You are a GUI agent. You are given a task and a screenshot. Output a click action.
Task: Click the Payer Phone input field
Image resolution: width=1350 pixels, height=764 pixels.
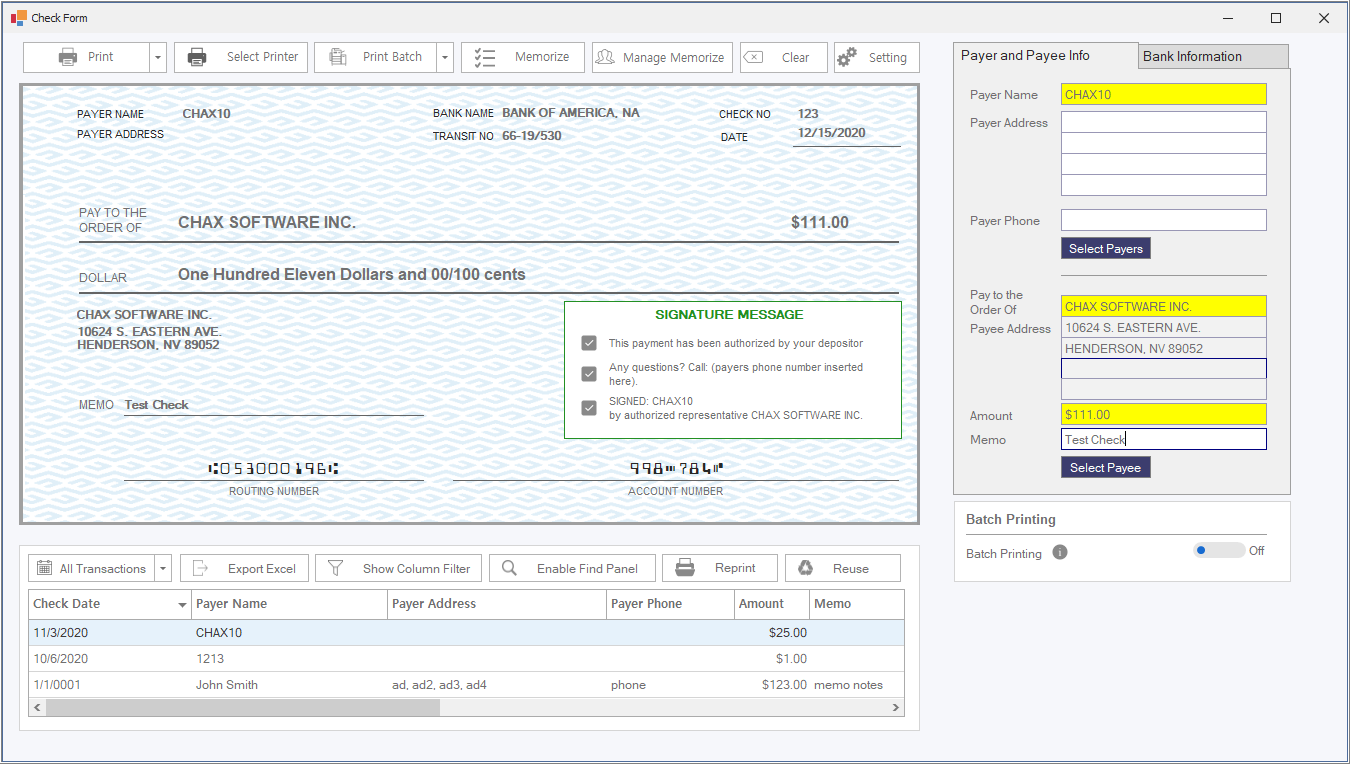pyautogui.click(x=1163, y=220)
